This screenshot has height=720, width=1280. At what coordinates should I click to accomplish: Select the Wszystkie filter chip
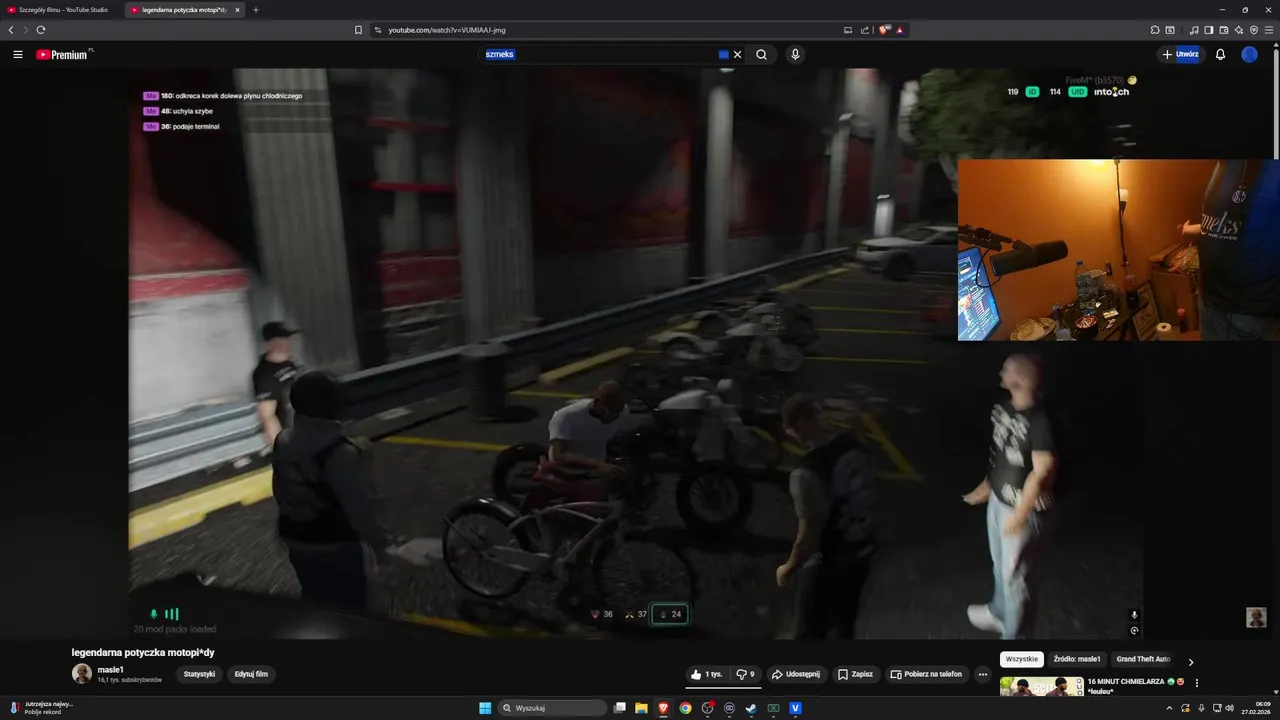[1022, 660]
